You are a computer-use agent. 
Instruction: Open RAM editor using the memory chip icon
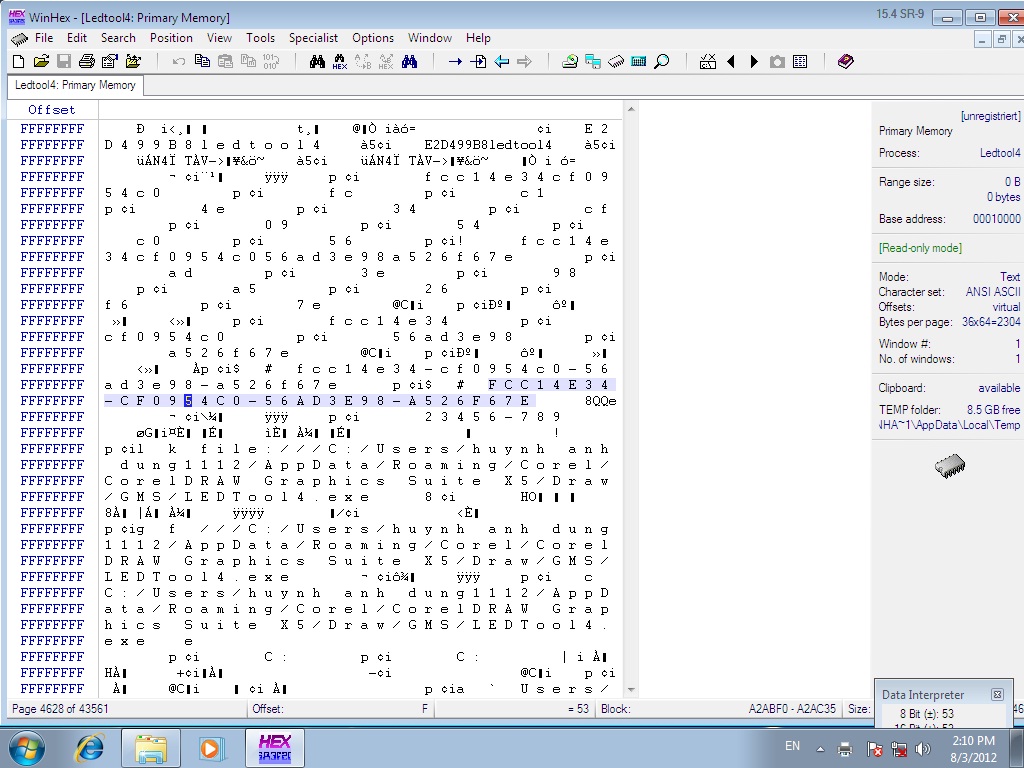616,61
